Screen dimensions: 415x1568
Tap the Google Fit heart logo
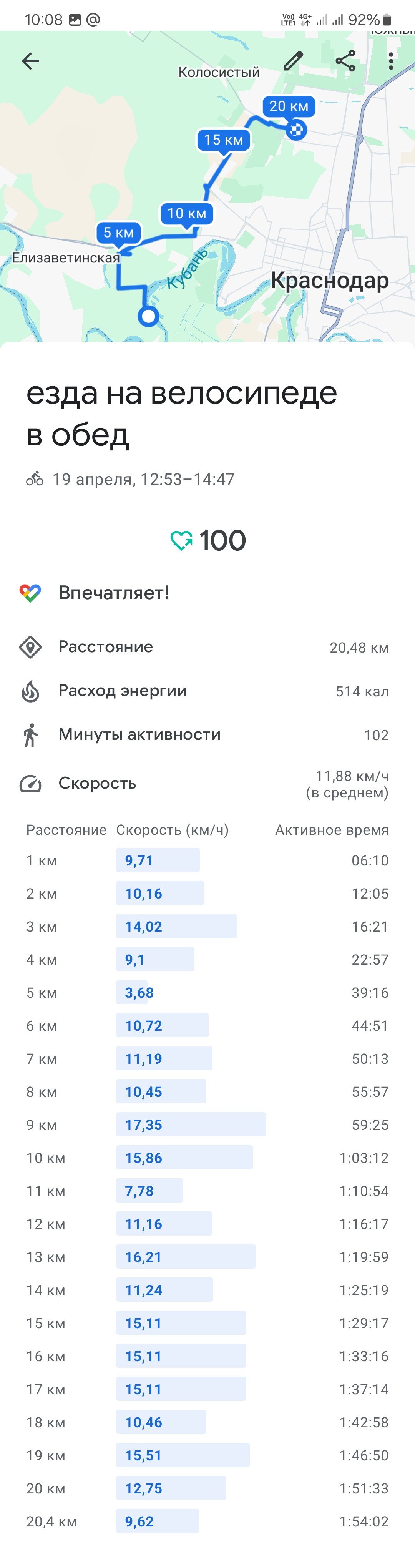30,593
